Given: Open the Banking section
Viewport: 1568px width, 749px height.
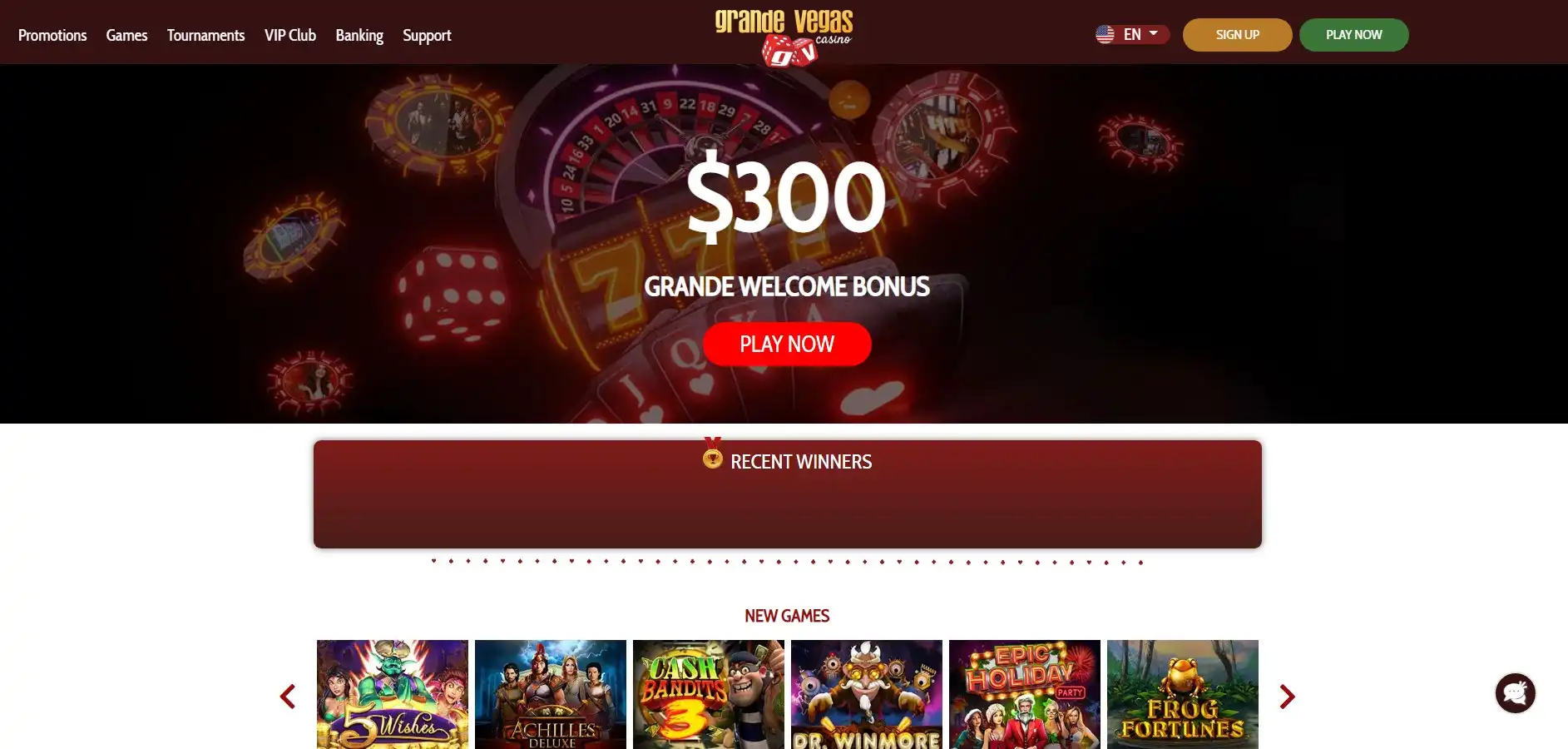Looking at the screenshot, I should tap(359, 35).
